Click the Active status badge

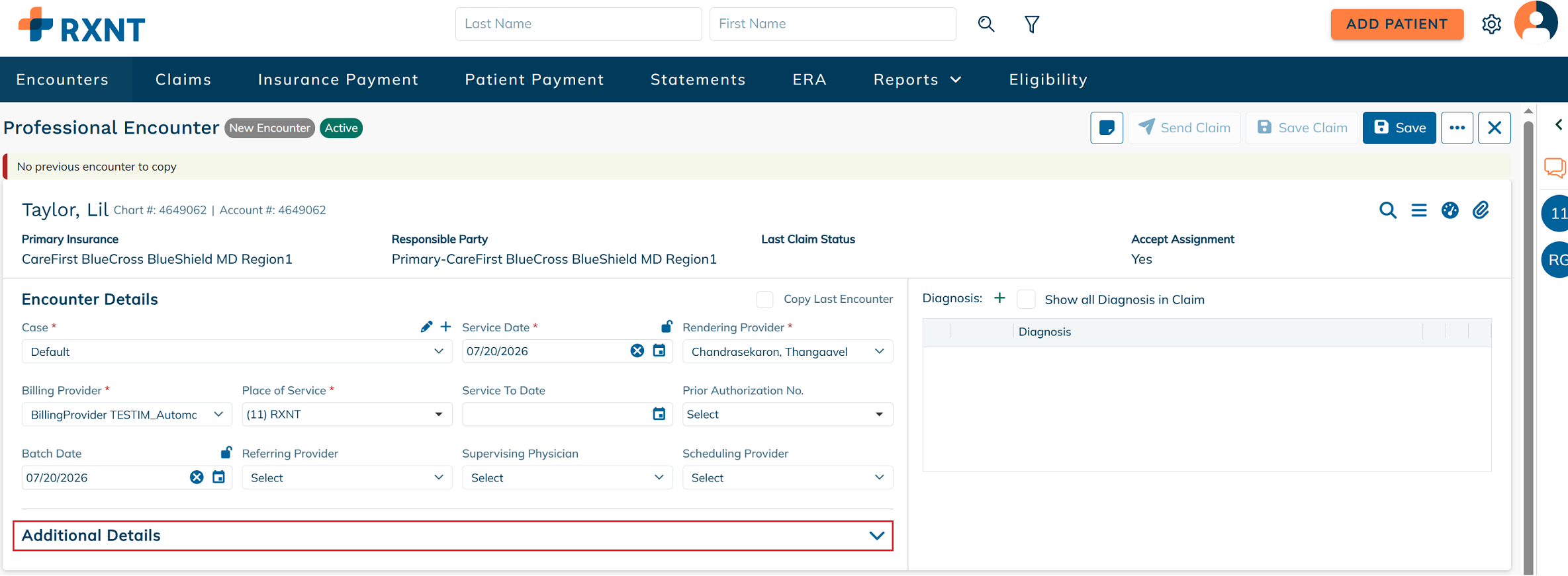341,128
